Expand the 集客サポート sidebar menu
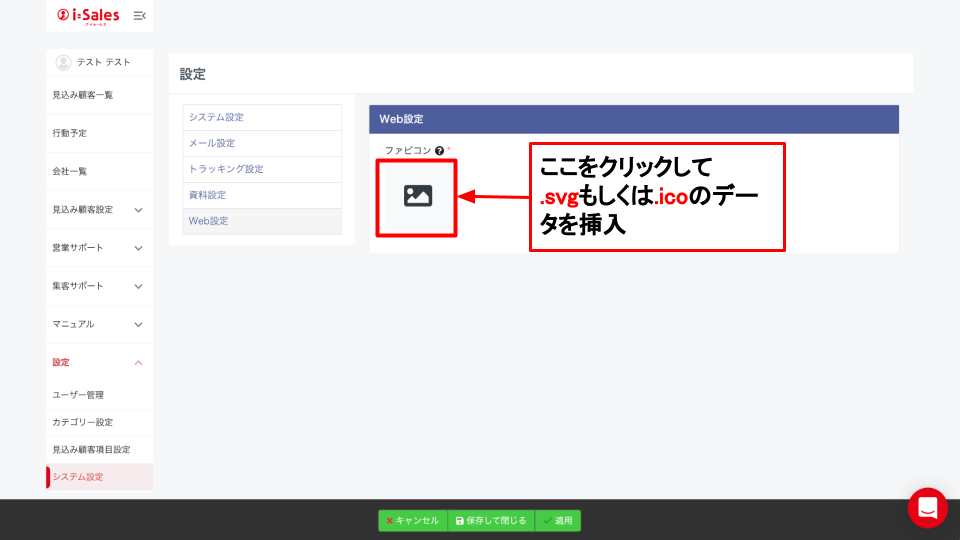 pyautogui.click(x=138, y=286)
